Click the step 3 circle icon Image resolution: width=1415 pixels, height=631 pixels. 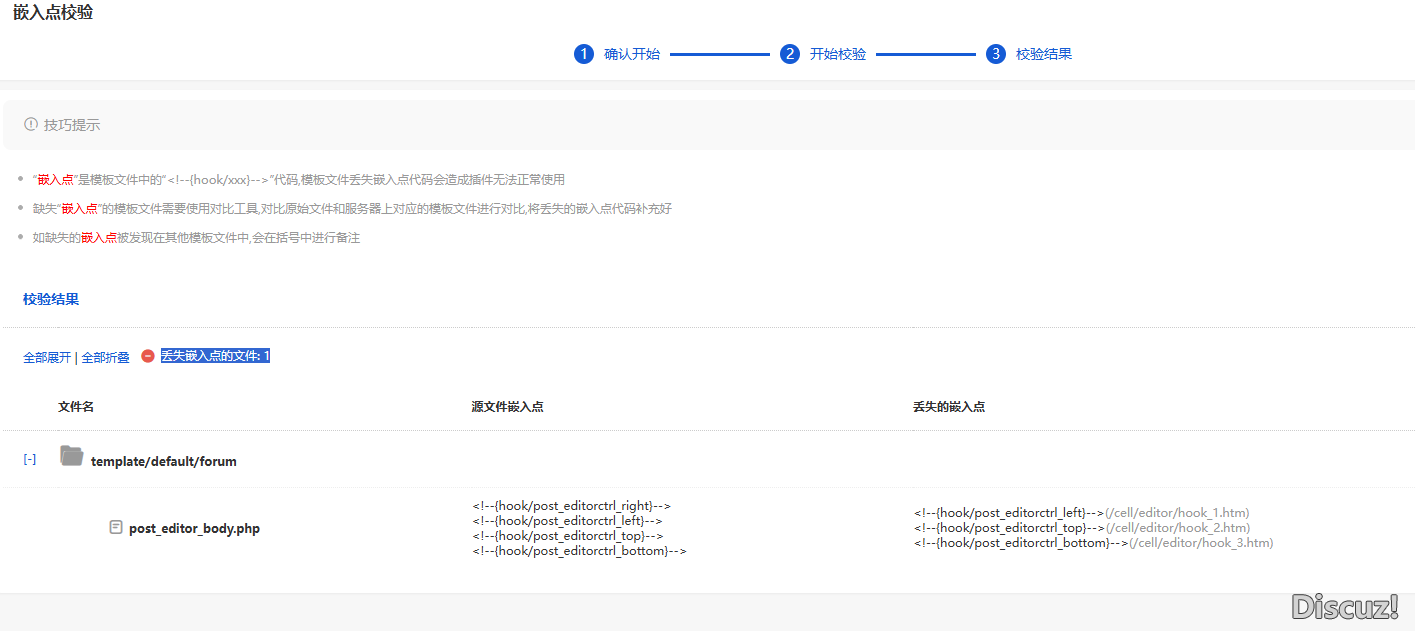995,54
